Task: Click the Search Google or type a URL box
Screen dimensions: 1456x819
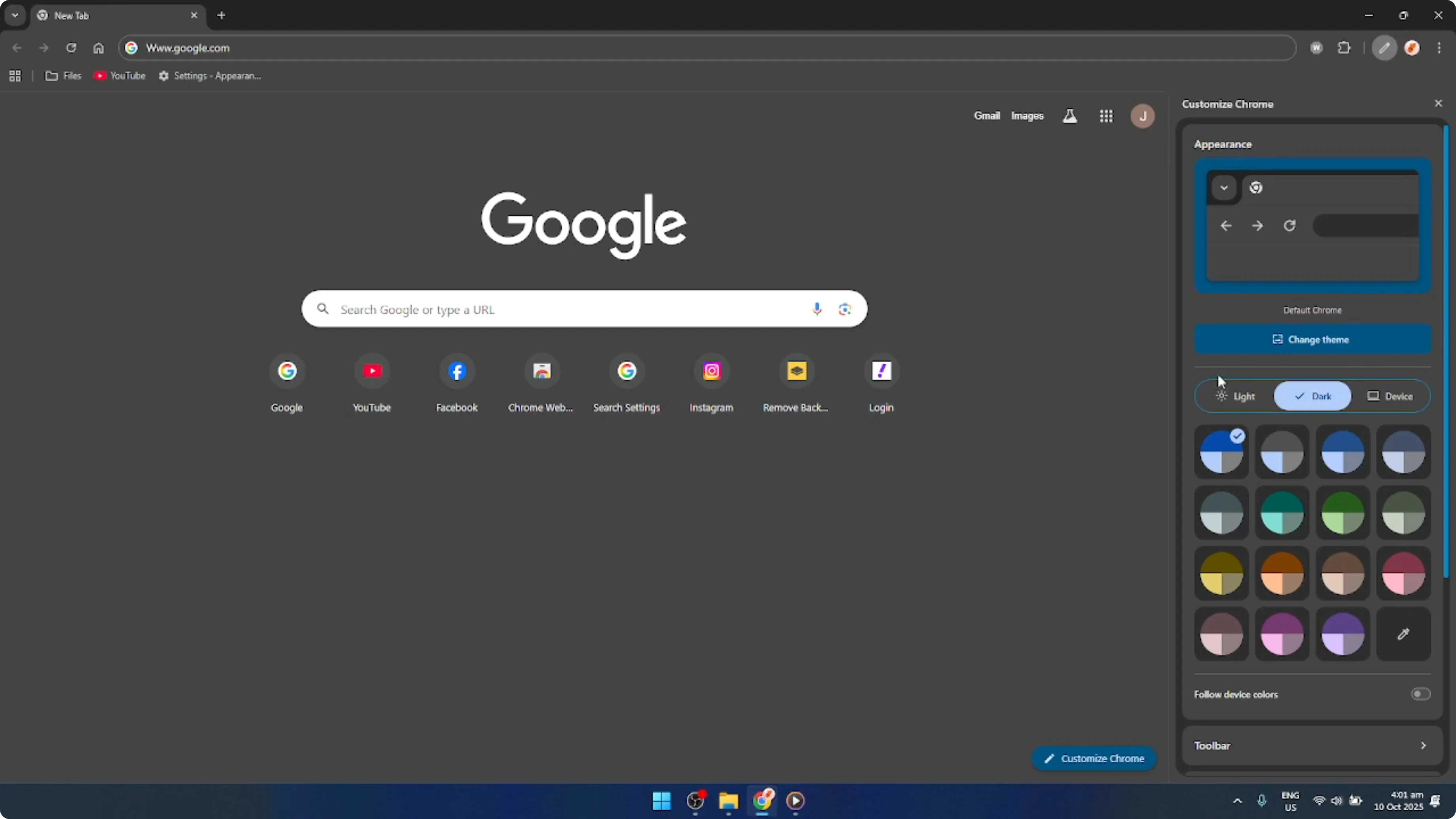Action: tap(584, 309)
